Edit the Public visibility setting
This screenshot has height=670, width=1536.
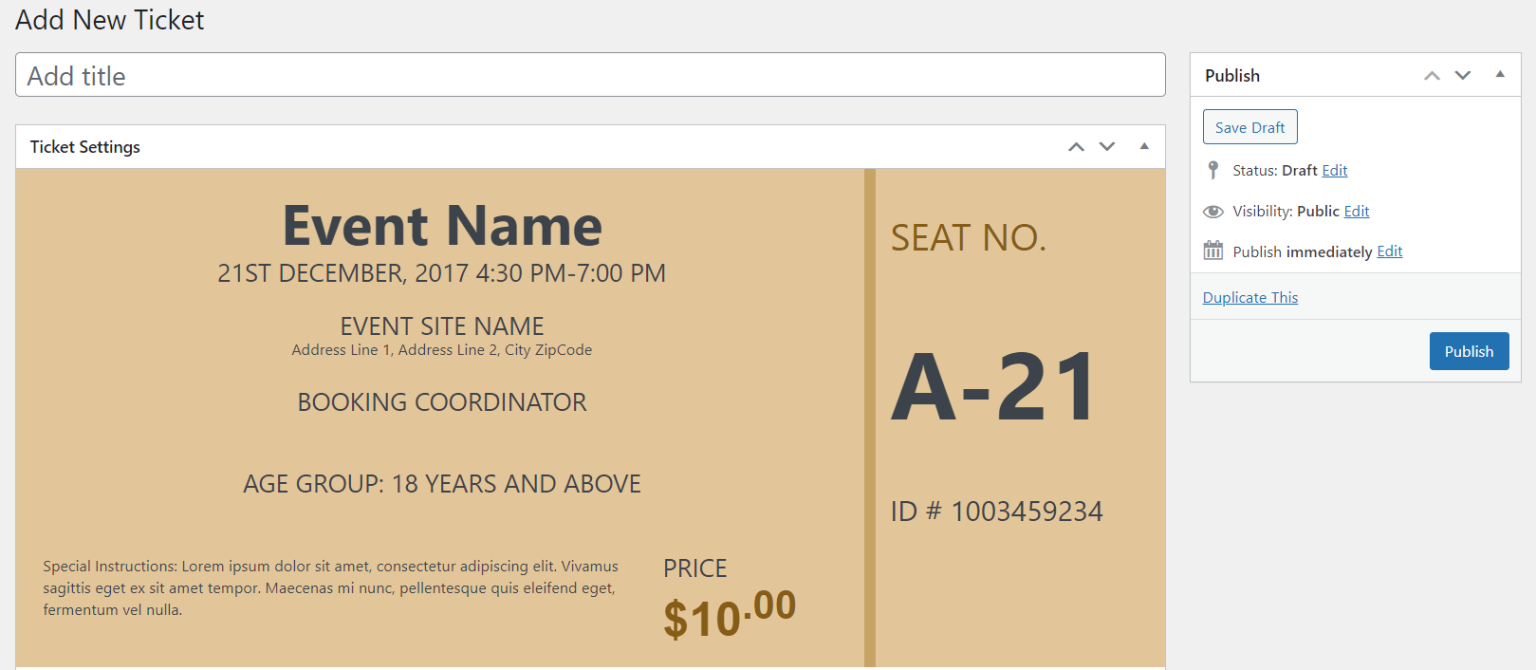click(x=1356, y=211)
